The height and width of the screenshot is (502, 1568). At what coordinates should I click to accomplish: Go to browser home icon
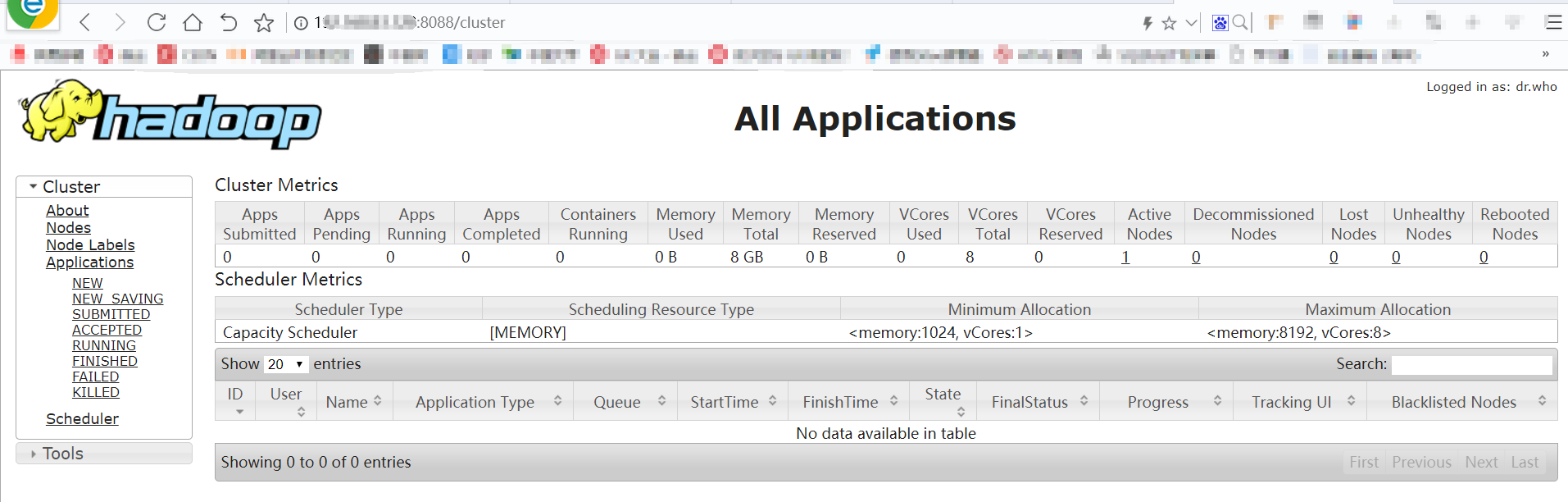(x=193, y=22)
